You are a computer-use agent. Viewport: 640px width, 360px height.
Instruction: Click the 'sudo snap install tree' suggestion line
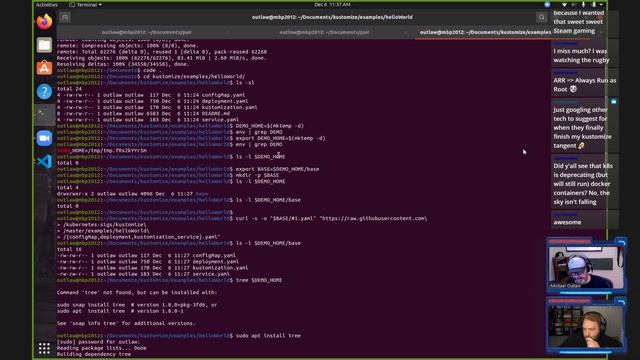pyautogui.click(x=137, y=305)
